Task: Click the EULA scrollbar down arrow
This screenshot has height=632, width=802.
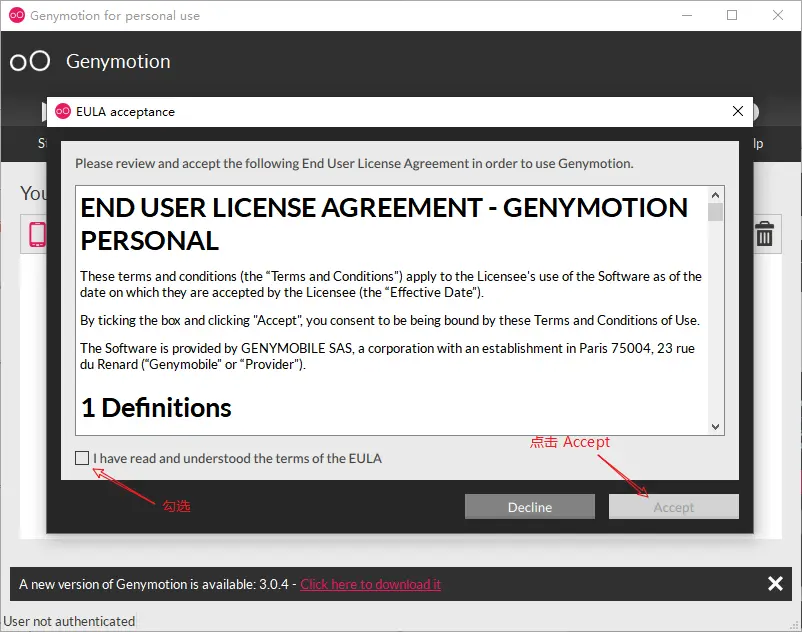Action: coord(715,426)
